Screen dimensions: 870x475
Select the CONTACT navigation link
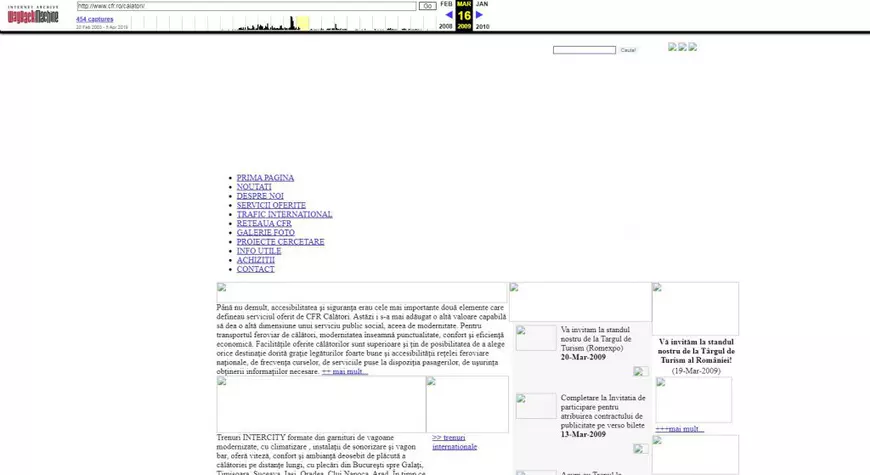click(x=255, y=269)
